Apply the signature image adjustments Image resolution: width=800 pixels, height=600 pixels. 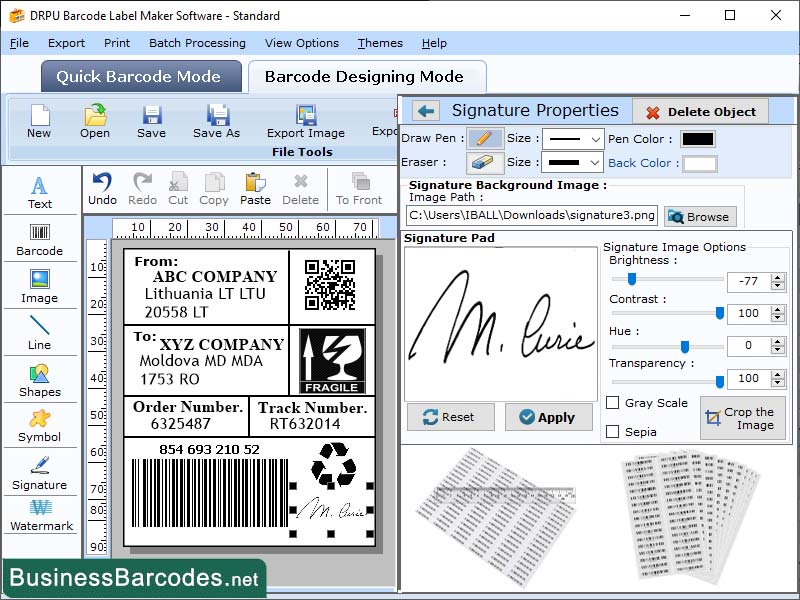click(x=549, y=417)
